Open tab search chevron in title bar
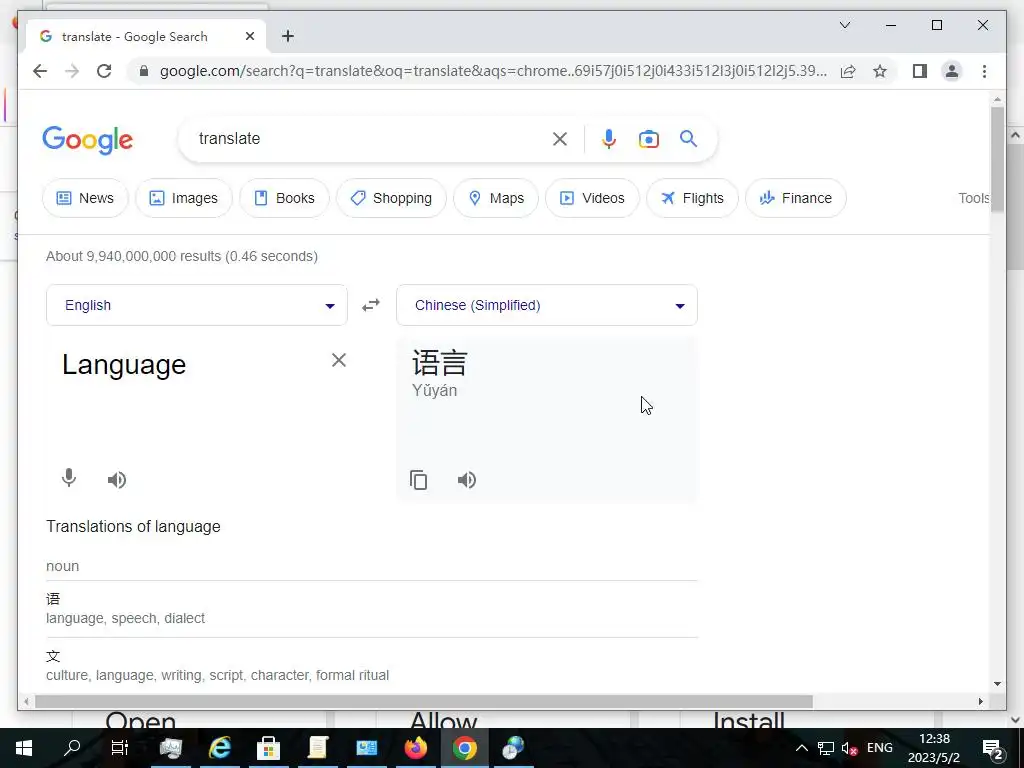The width and height of the screenshot is (1024, 768). pyautogui.click(x=844, y=25)
